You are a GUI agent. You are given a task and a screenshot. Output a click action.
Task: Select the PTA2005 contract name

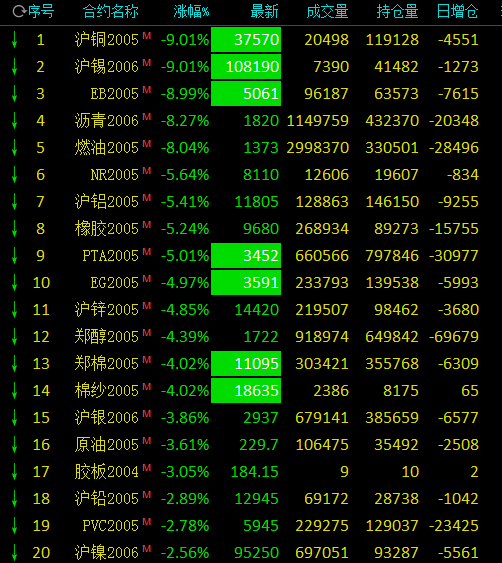[x=111, y=256]
